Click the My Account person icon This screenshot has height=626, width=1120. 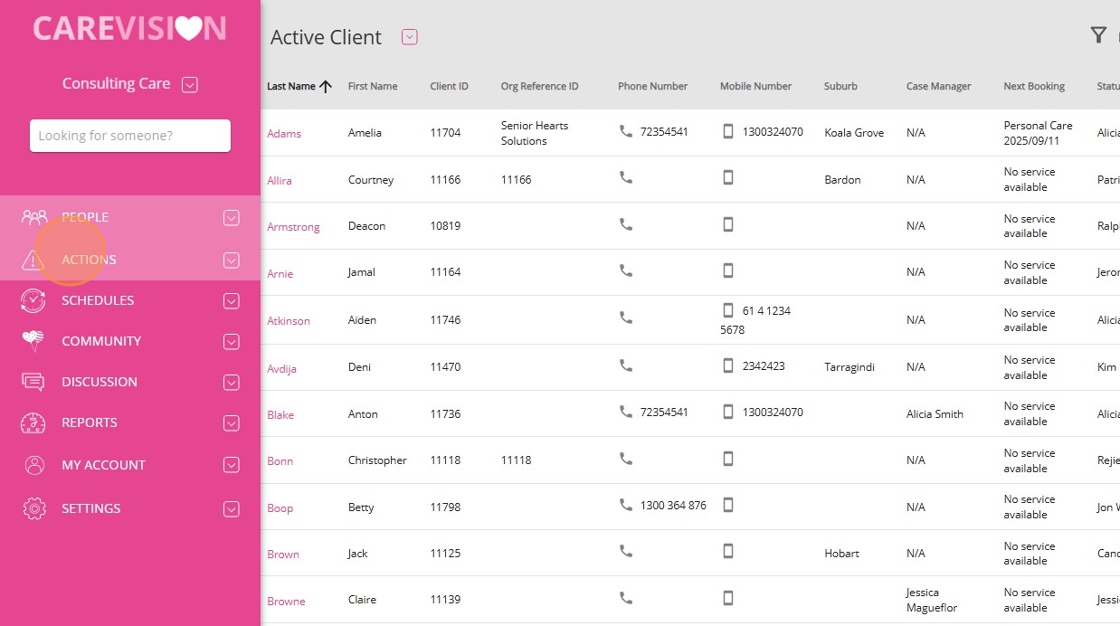pyautogui.click(x=34, y=465)
